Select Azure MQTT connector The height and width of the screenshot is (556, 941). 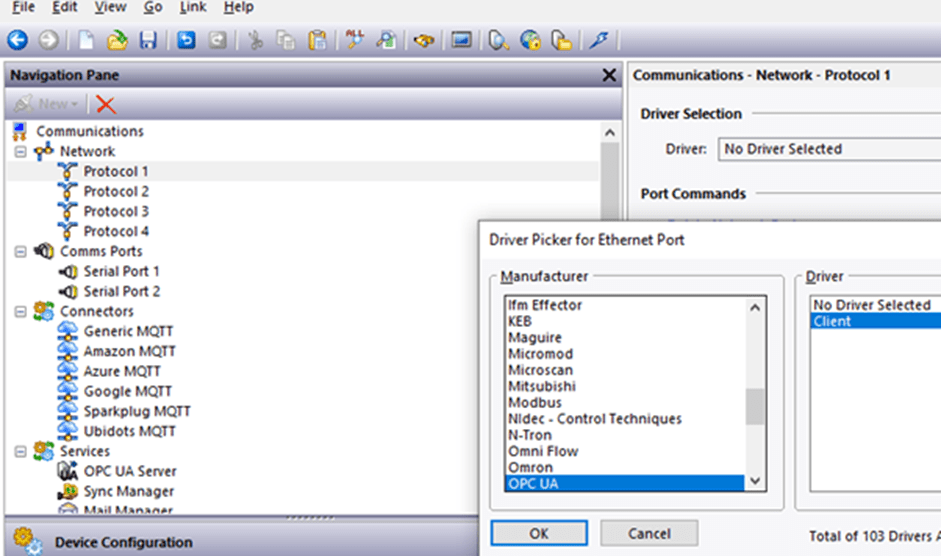tap(122, 371)
